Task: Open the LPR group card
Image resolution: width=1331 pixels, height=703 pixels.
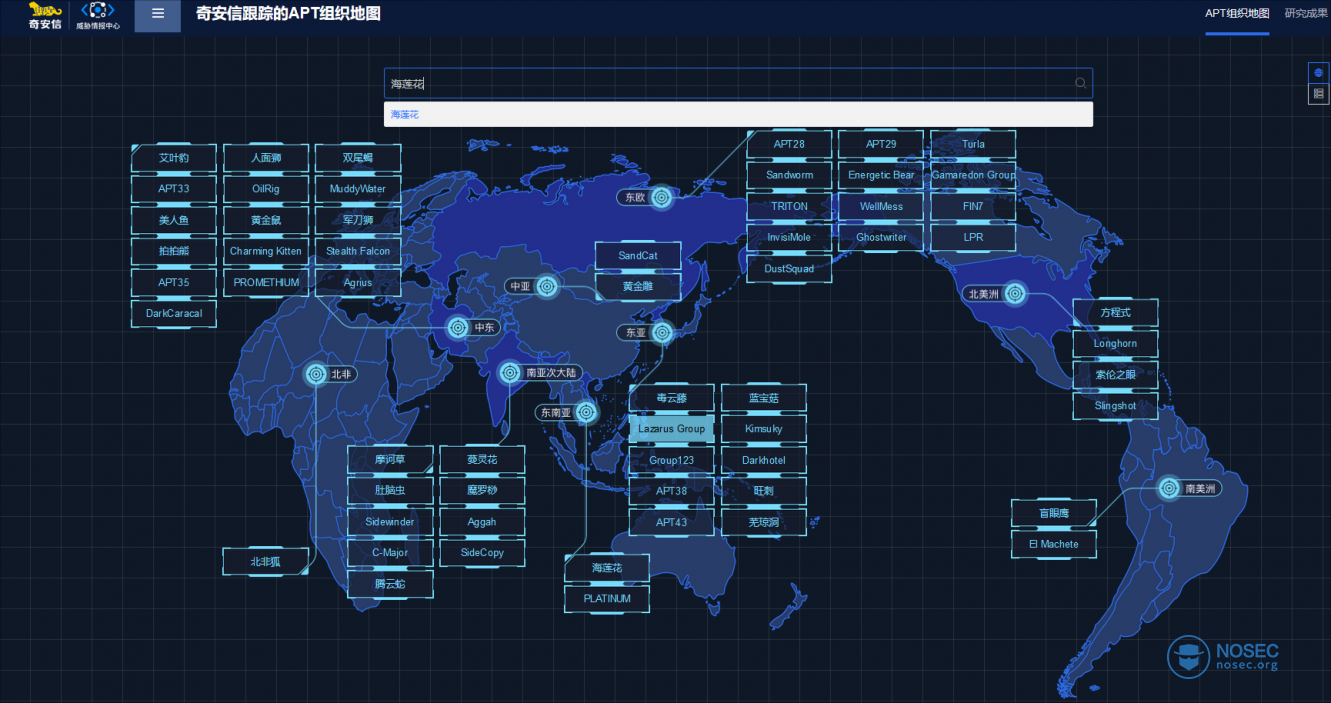Action: (973, 237)
